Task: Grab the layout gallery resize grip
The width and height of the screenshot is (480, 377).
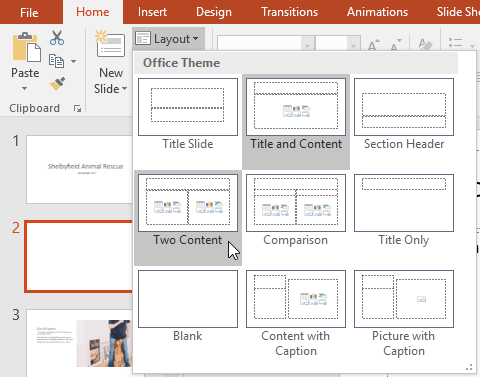Action: (x=469, y=367)
